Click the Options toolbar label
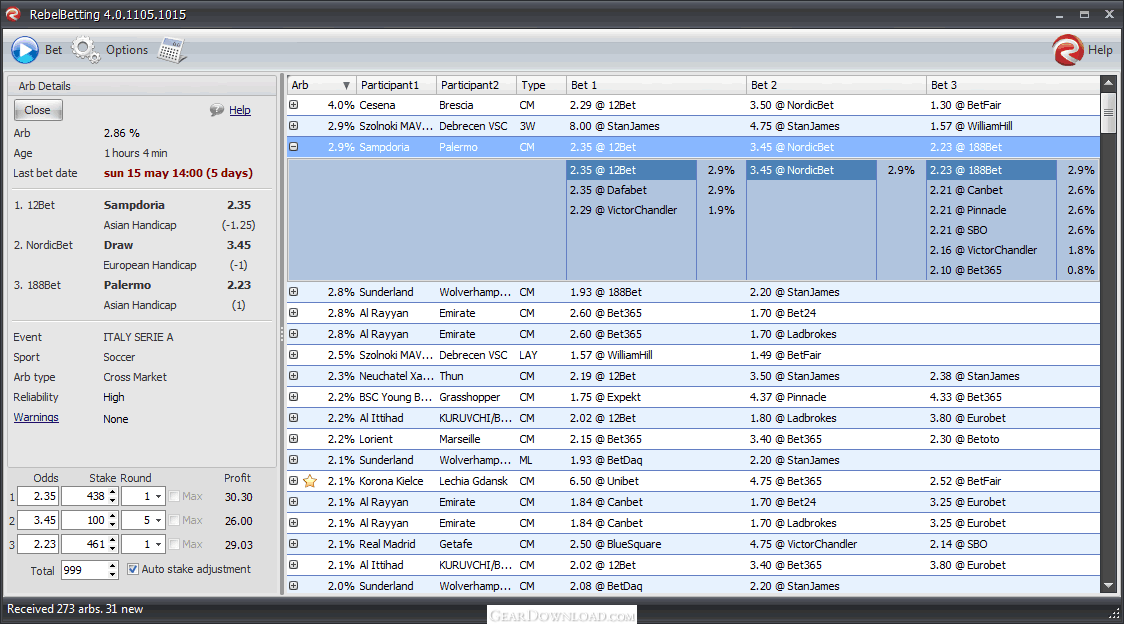This screenshot has height=624, width=1124. click(x=127, y=50)
